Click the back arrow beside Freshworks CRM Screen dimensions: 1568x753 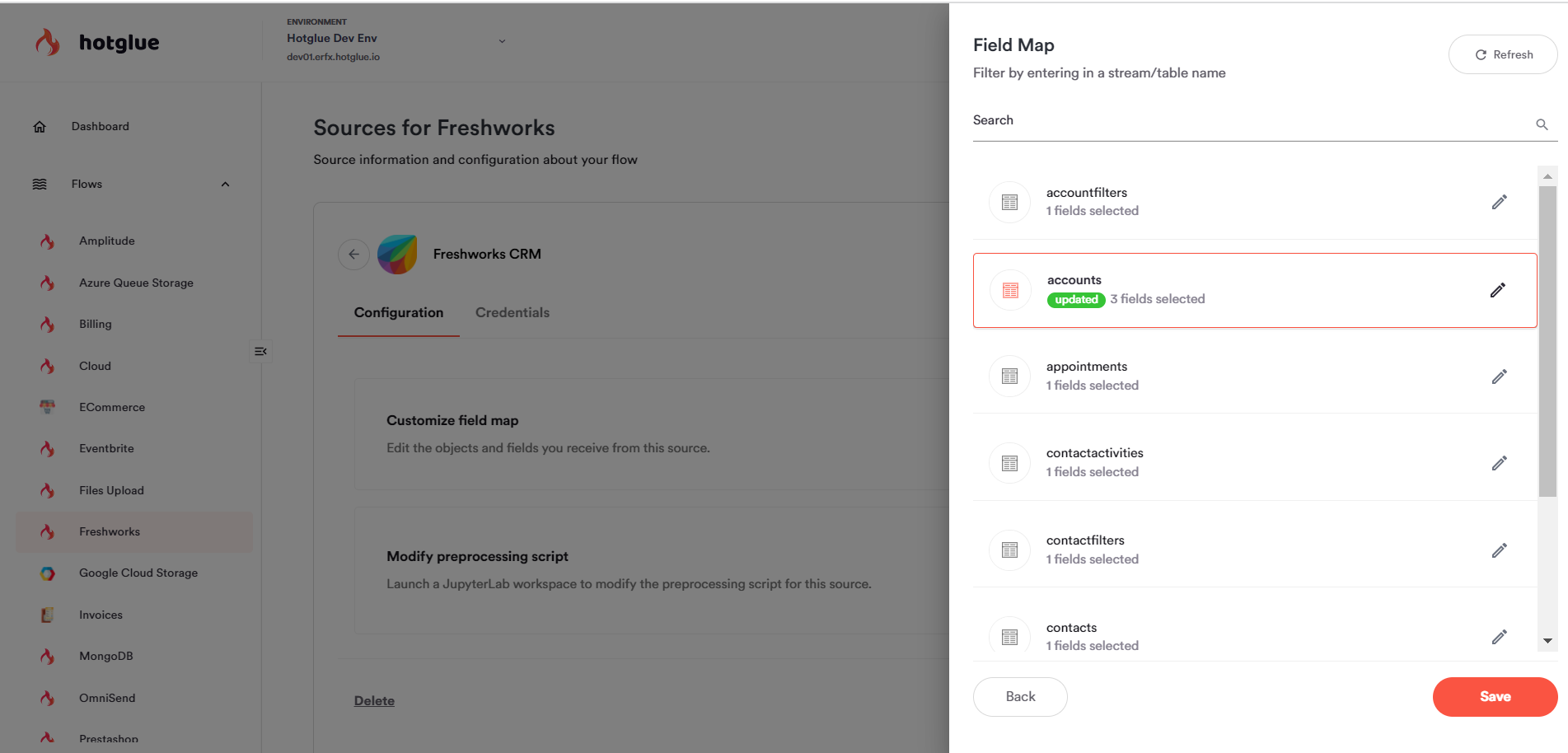pos(353,254)
